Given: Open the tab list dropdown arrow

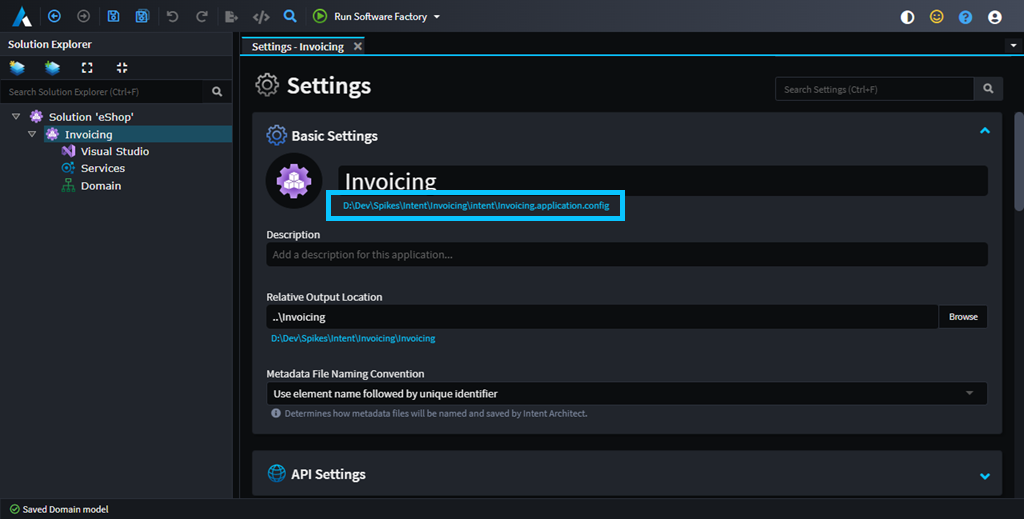Looking at the screenshot, I should coord(1014,46).
